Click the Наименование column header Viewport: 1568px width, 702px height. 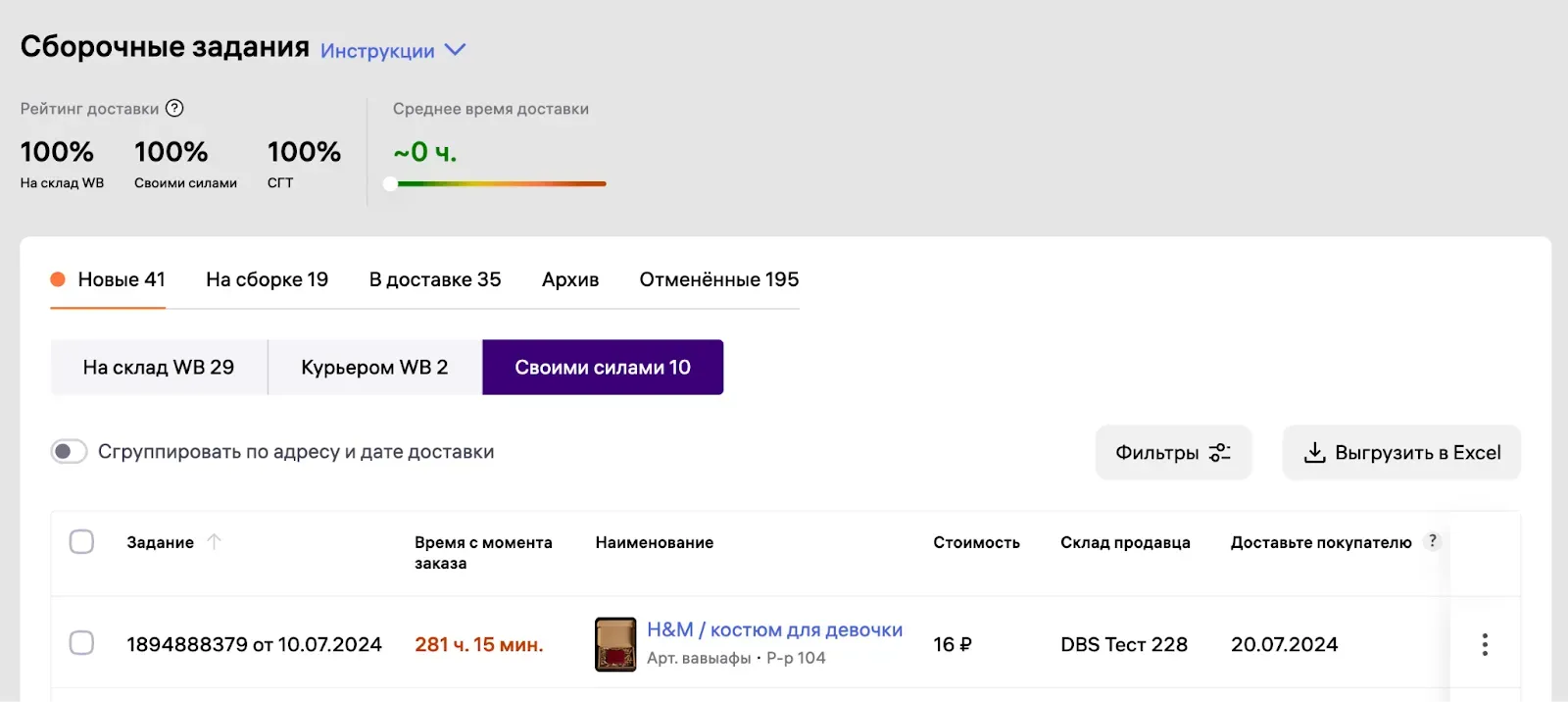pyautogui.click(x=655, y=542)
